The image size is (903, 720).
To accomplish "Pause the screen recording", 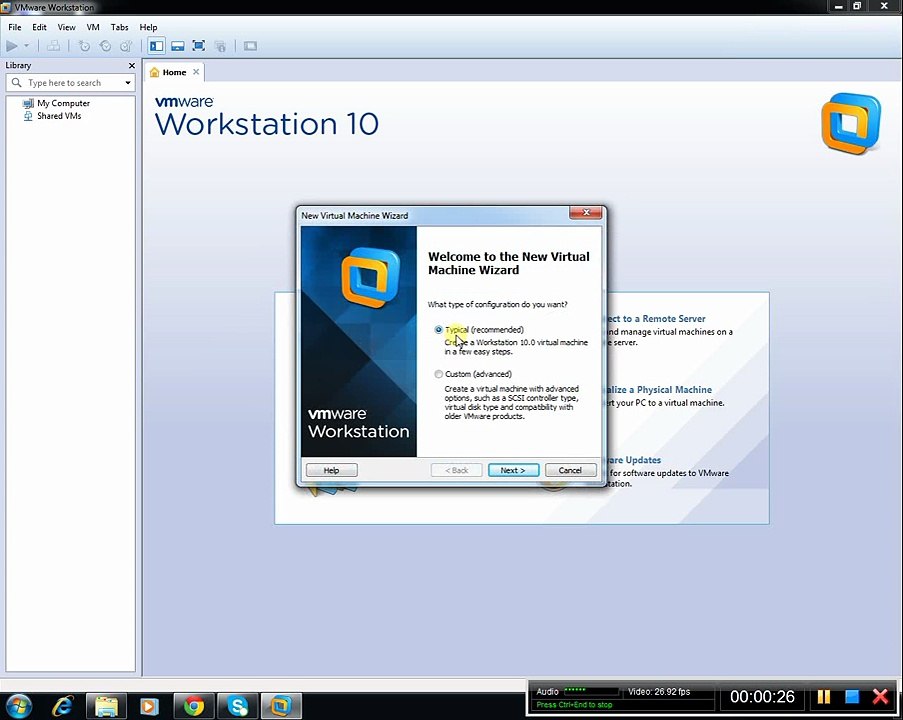I will (824, 697).
